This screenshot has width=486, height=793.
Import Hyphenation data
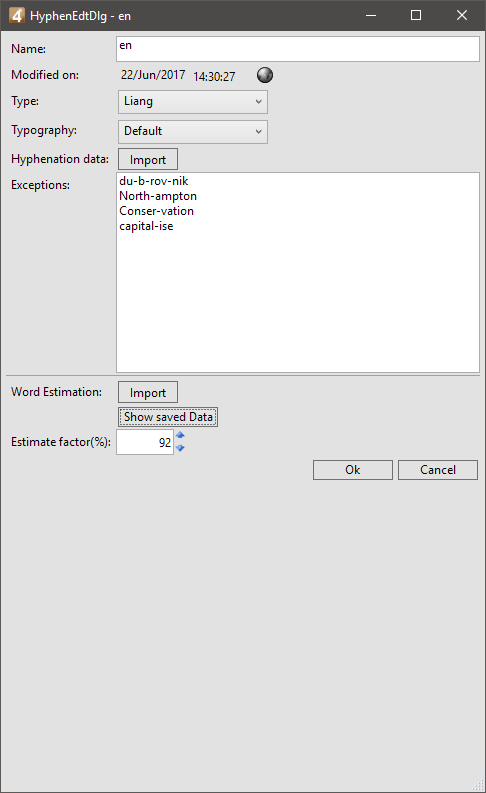[x=148, y=159]
